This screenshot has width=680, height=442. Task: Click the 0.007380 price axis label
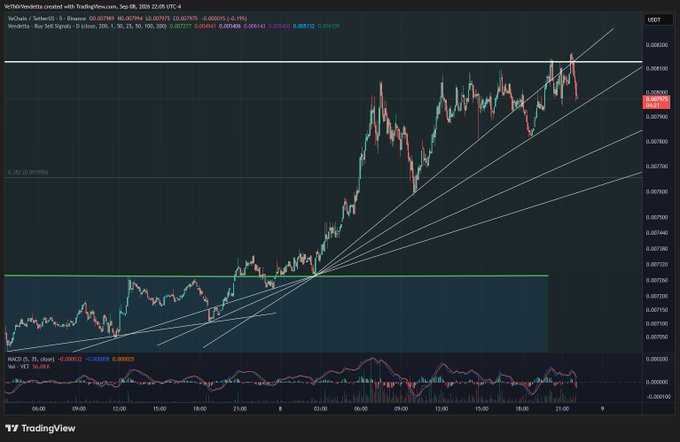pyautogui.click(x=656, y=249)
